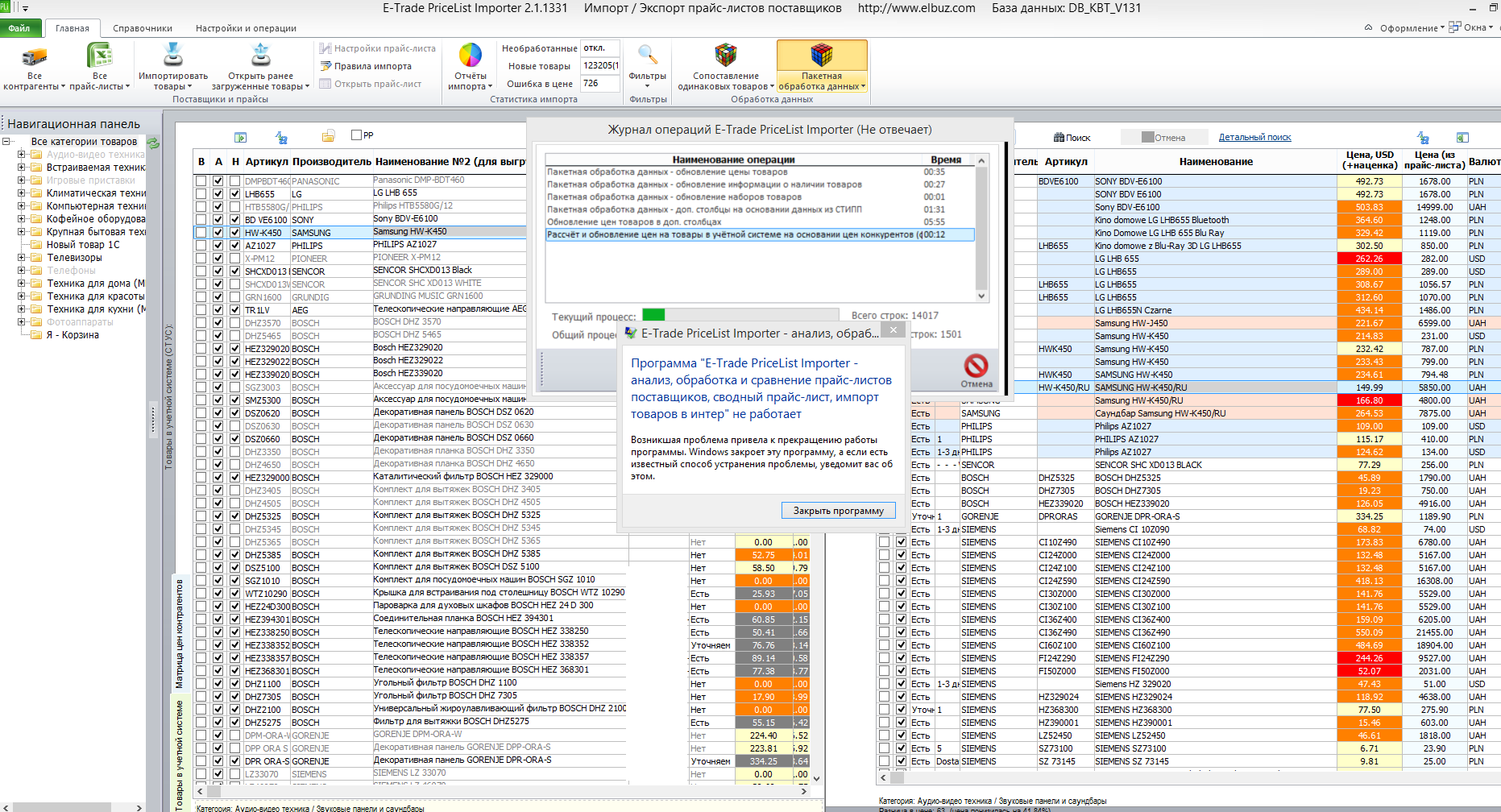Expand Телевизоры tree node

point(22,258)
